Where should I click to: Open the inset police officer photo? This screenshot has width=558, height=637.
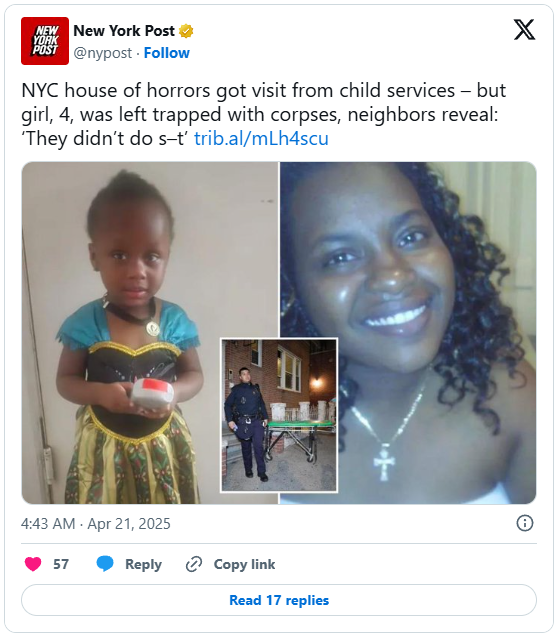279,415
